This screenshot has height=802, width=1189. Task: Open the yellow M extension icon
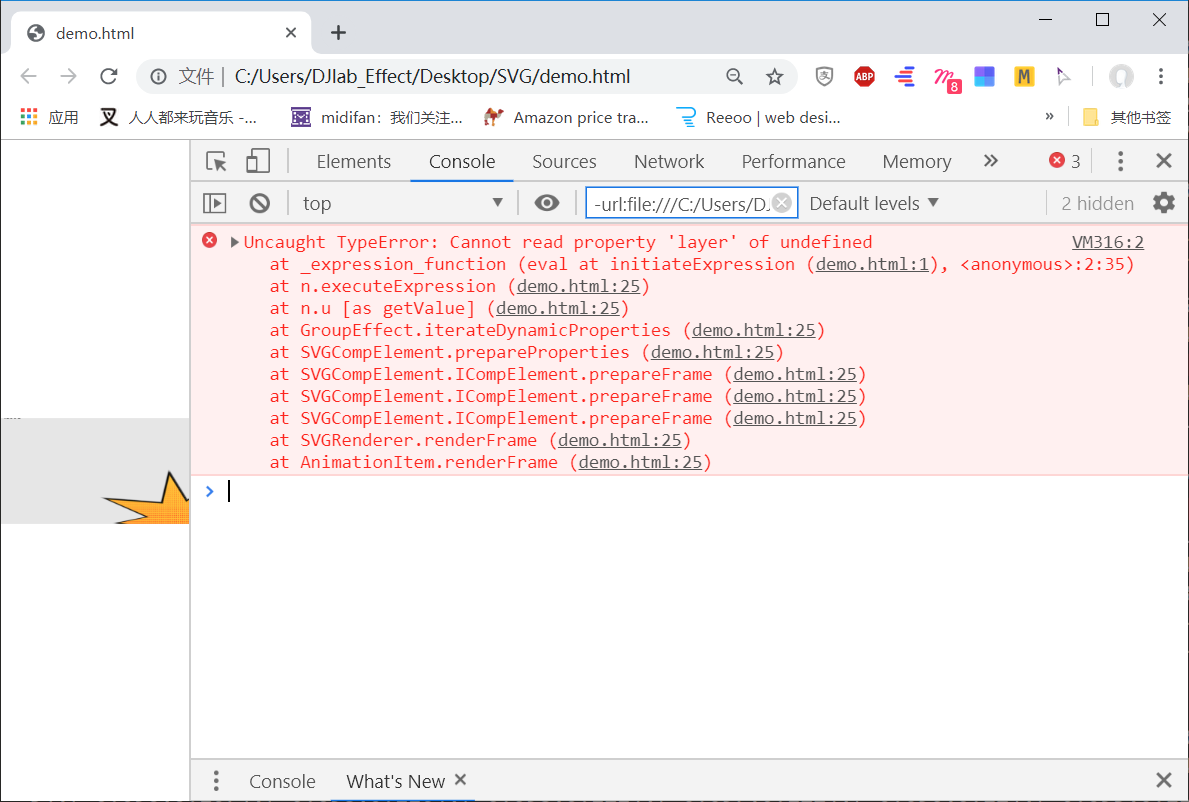coord(1024,77)
